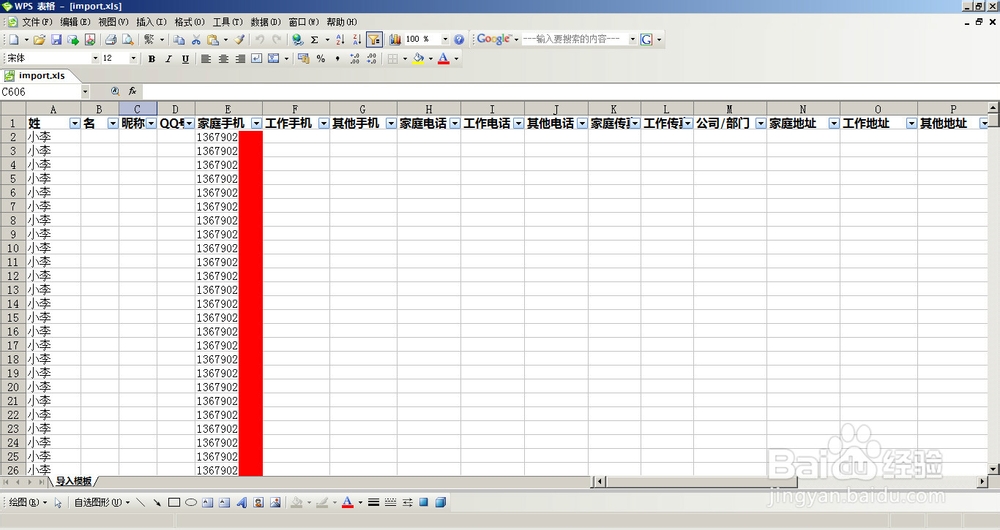Open the font size dropdown showing 12
Viewport: 1000px width, 530px height.
pyautogui.click(x=133, y=59)
